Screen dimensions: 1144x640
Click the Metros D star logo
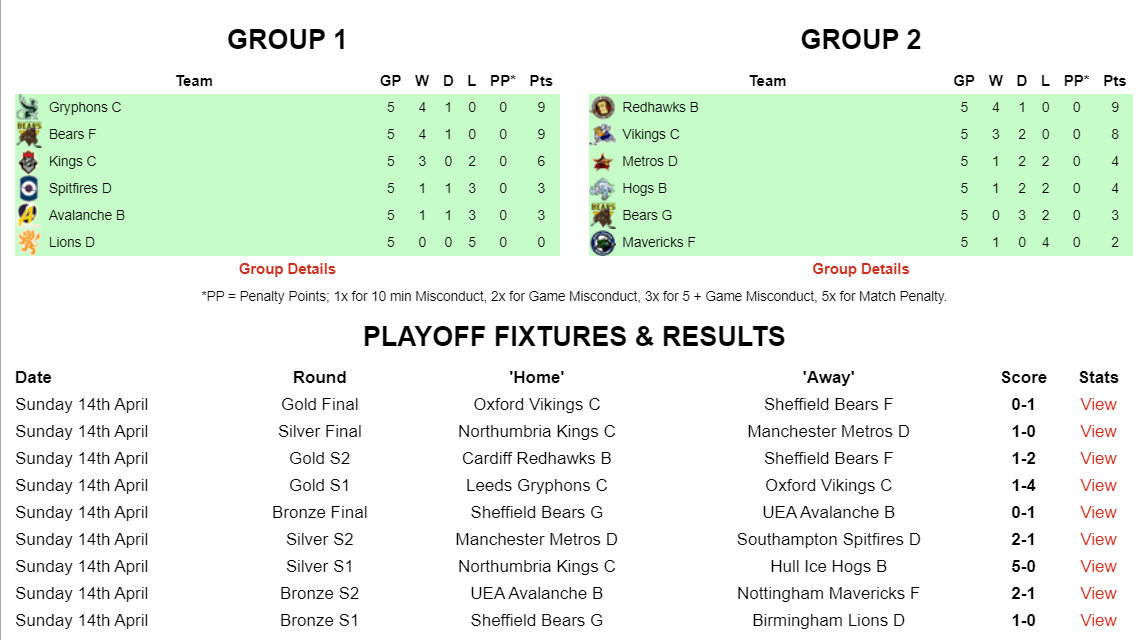(x=602, y=161)
